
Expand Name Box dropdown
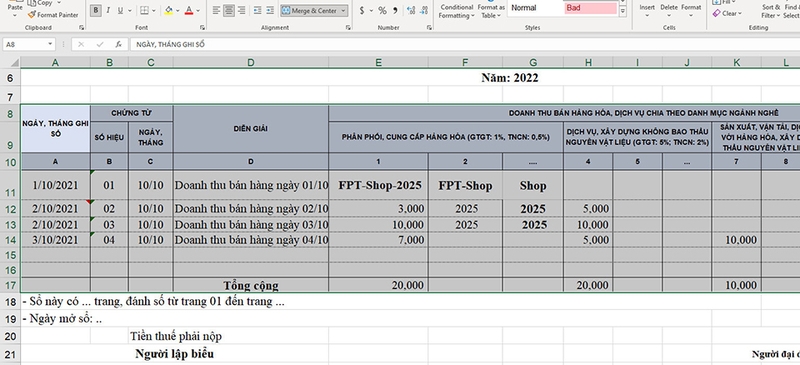(50, 44)
